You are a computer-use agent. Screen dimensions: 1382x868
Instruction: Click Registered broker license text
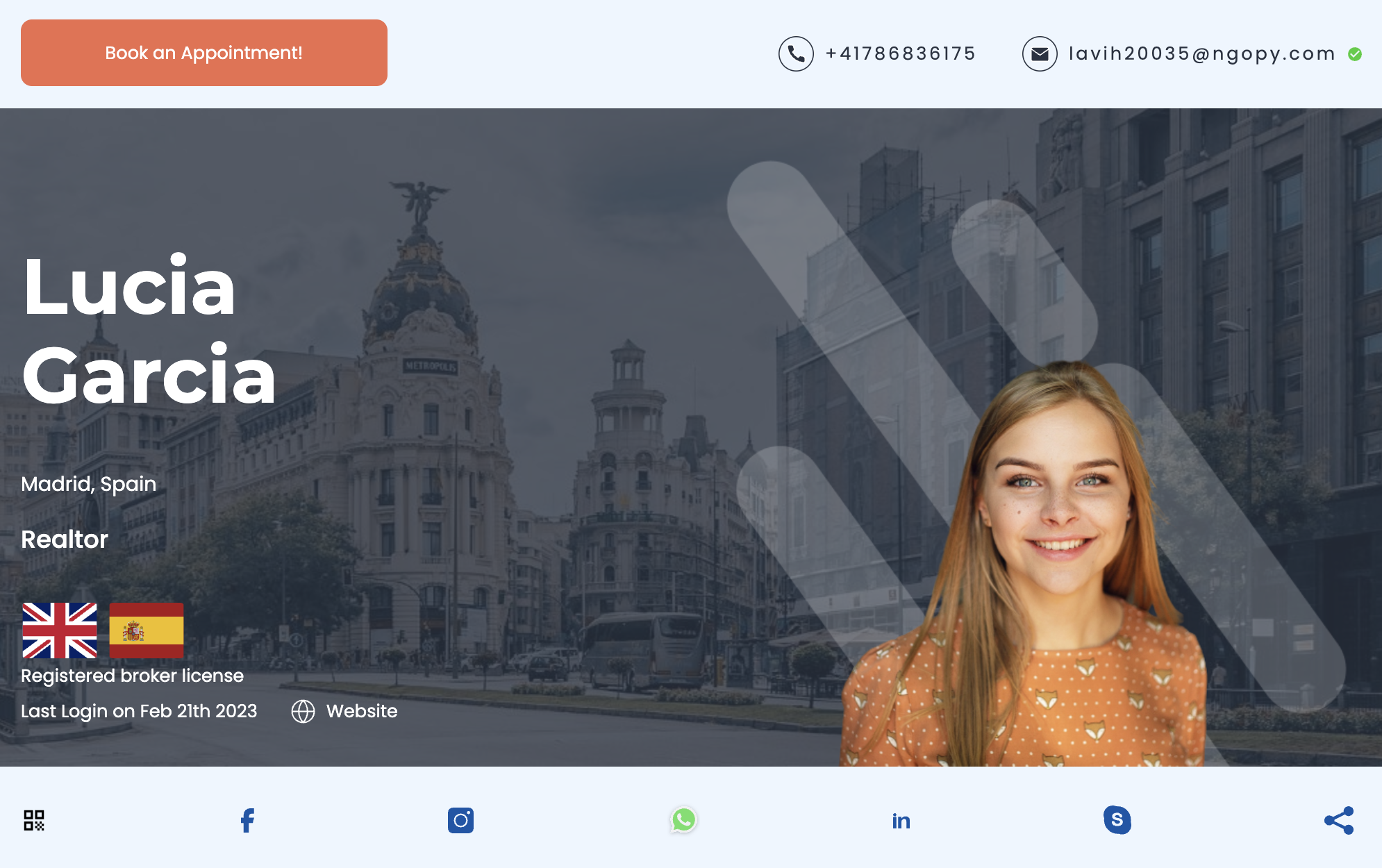click(132, 676)
